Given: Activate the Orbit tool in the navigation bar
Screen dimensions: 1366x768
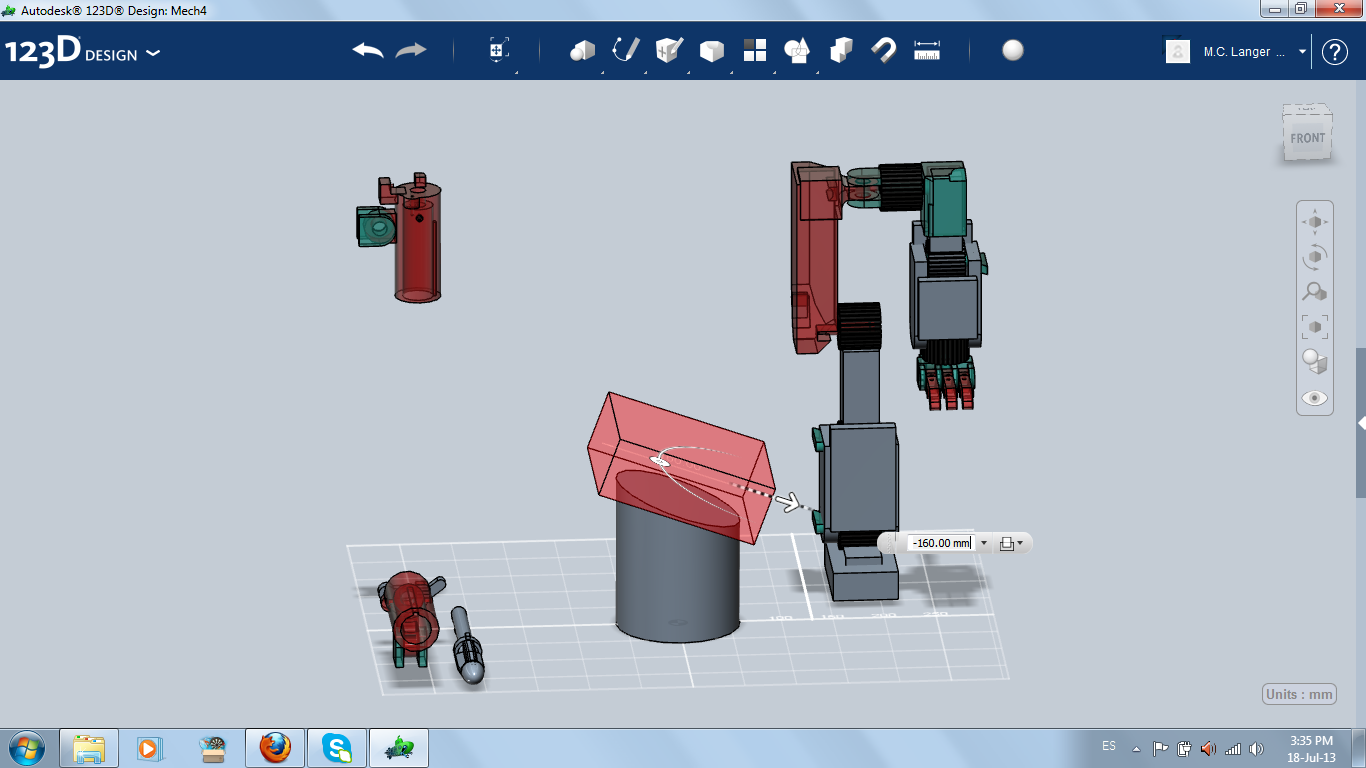Looking at the screenshot, I should click(1314, 258).
